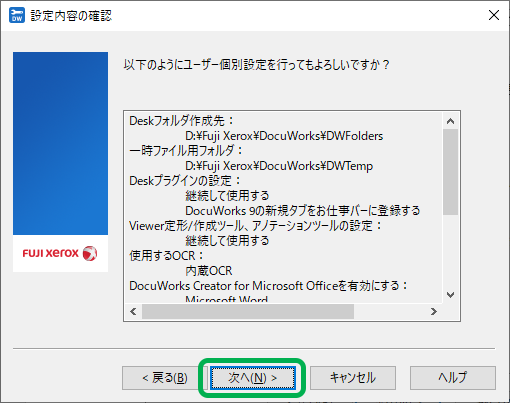The image size is (510, 403).
Task: Select the line 使用するOCR:
Action: (x=166, y=256)
